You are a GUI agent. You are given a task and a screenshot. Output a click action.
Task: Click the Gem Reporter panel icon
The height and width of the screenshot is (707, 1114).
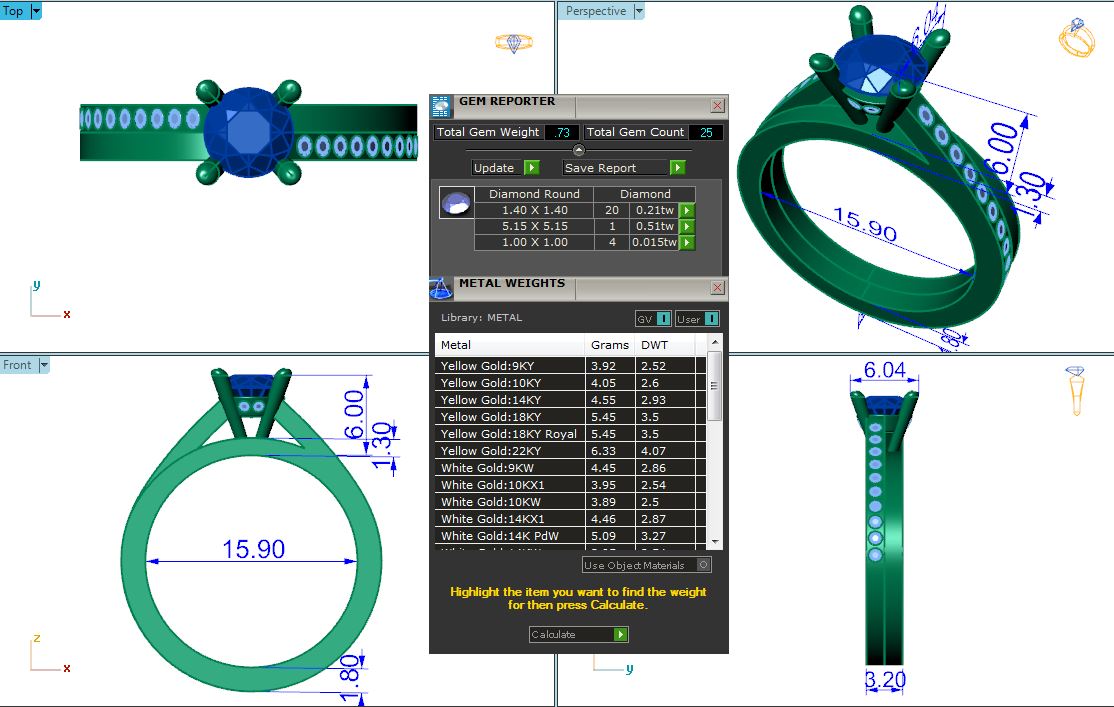(441, 106)
